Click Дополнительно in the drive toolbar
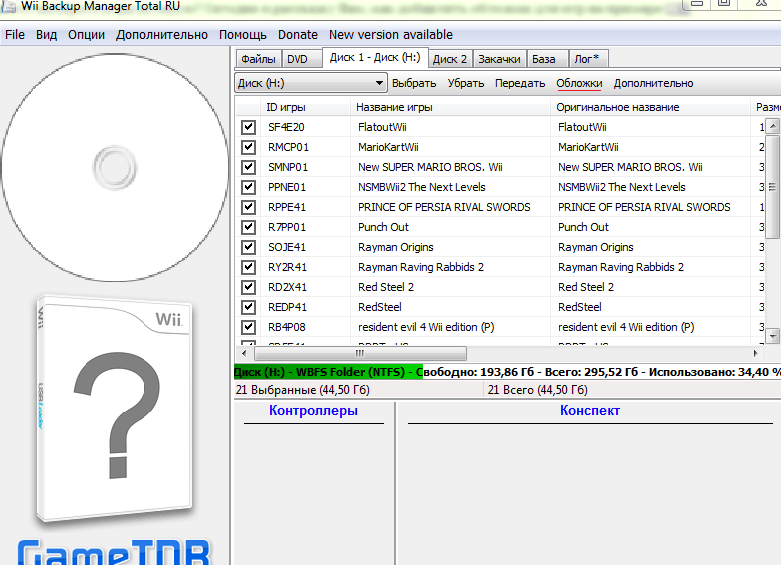 tap(653, 83)
